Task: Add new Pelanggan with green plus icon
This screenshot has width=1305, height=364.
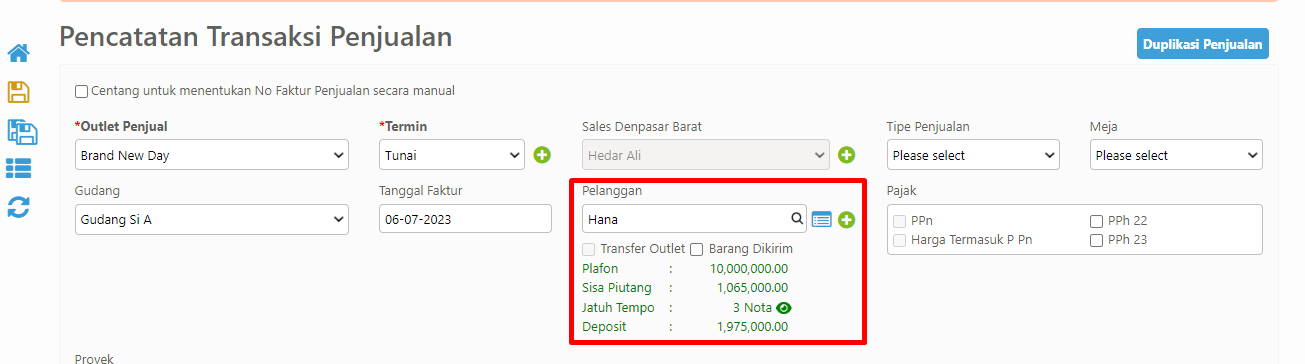Action: [x=846, y=219]
